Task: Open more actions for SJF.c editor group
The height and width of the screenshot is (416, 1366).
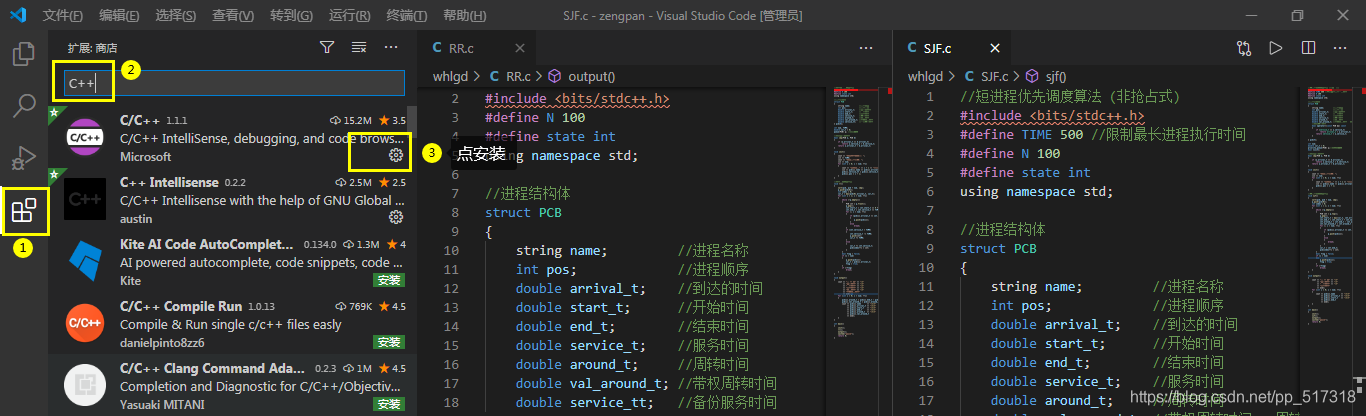Action: pos(1340,48)
